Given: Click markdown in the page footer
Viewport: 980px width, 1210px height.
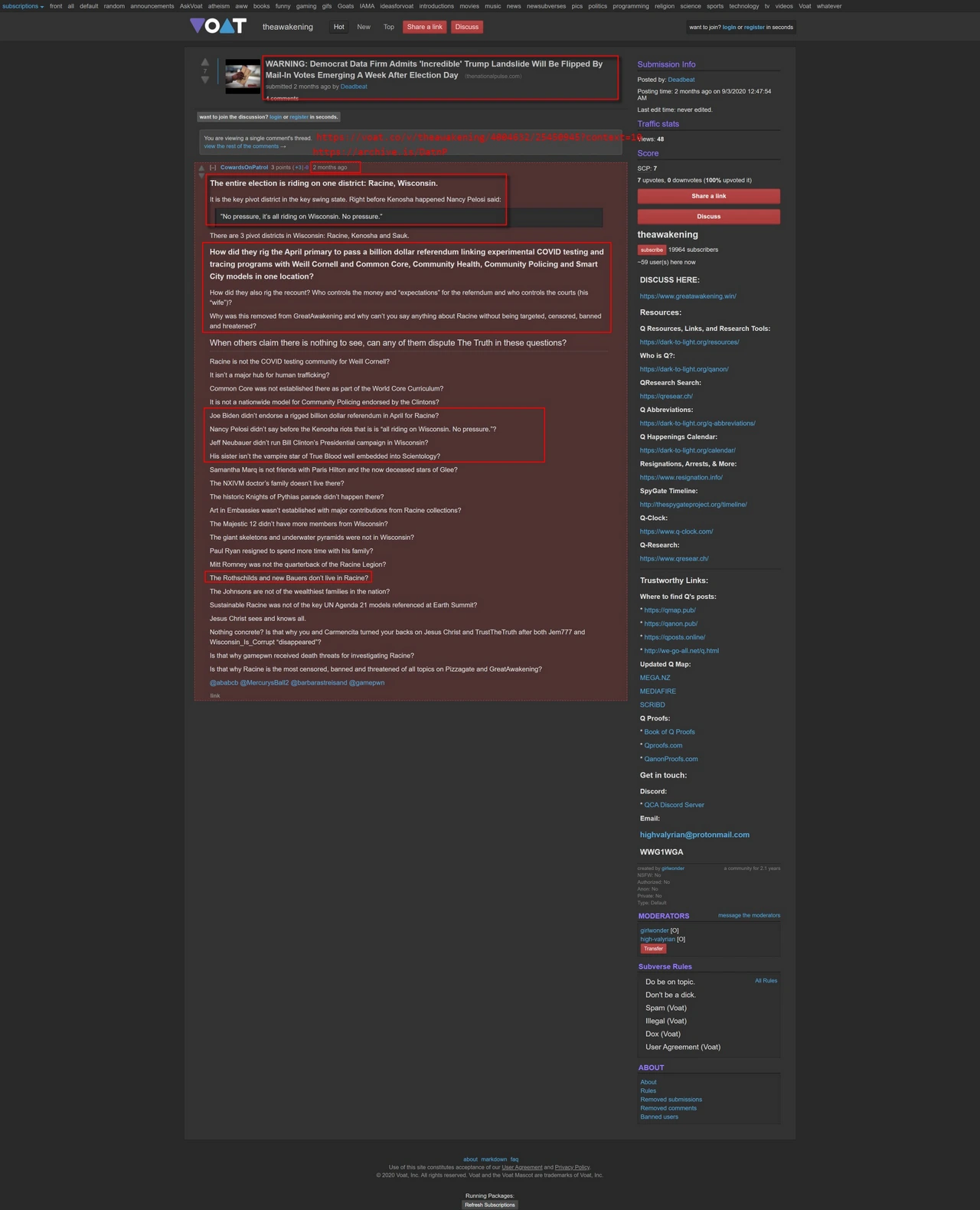Looking at the screenshot, I should tap(494, 1159).
